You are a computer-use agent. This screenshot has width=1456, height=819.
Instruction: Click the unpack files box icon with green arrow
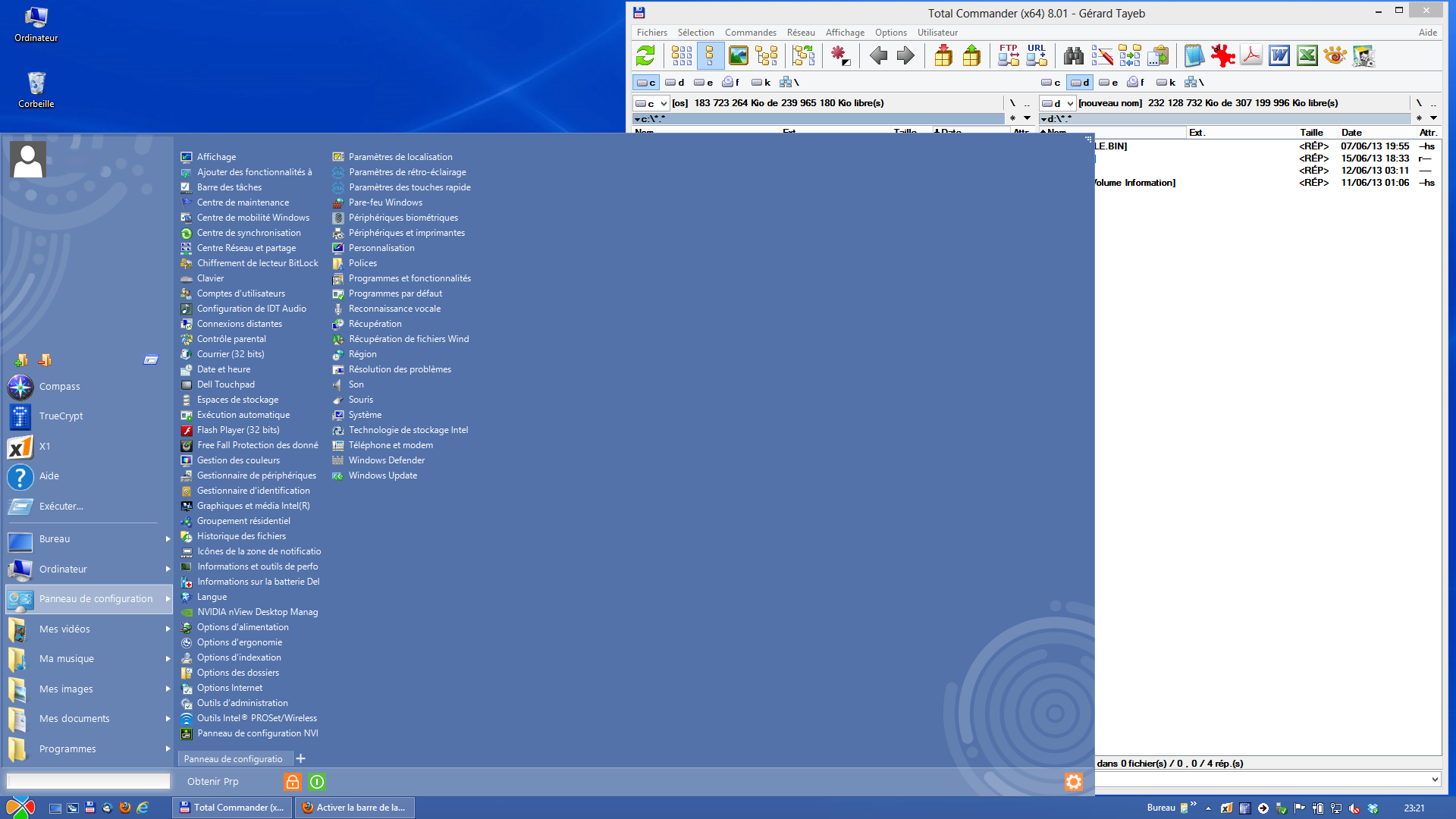tap(971, 55)
